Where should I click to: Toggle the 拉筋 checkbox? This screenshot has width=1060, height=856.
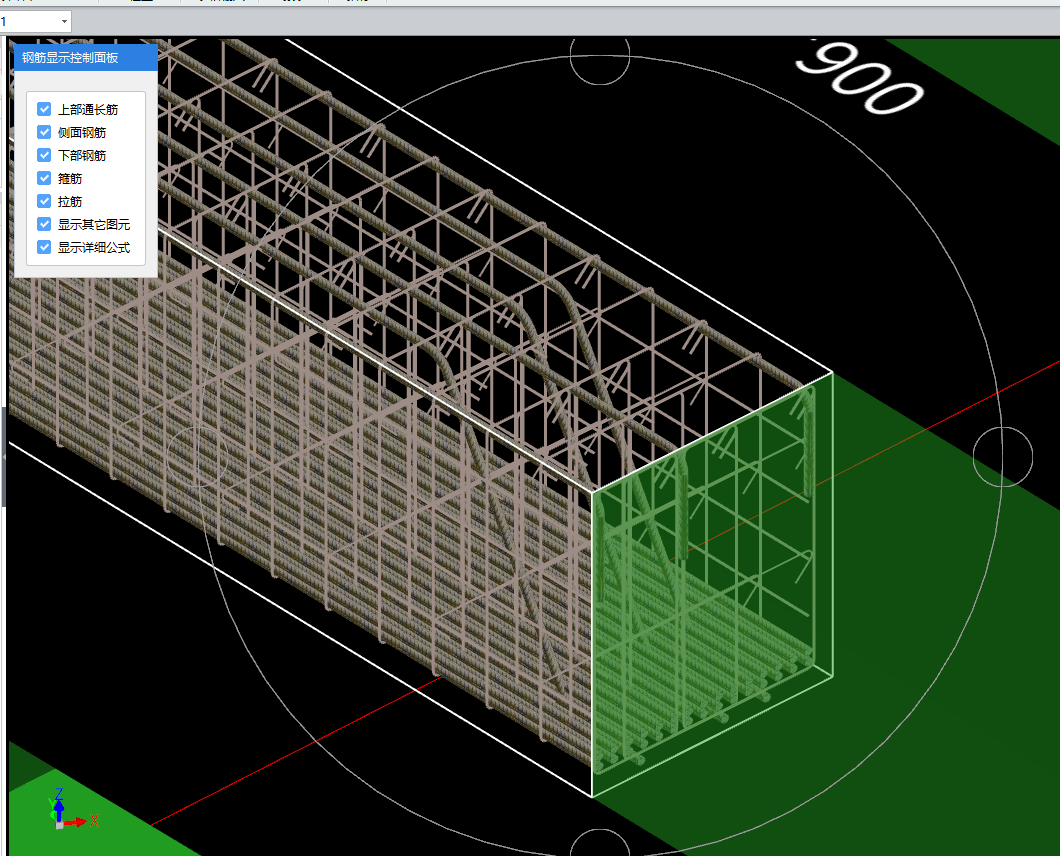point(44,201)
